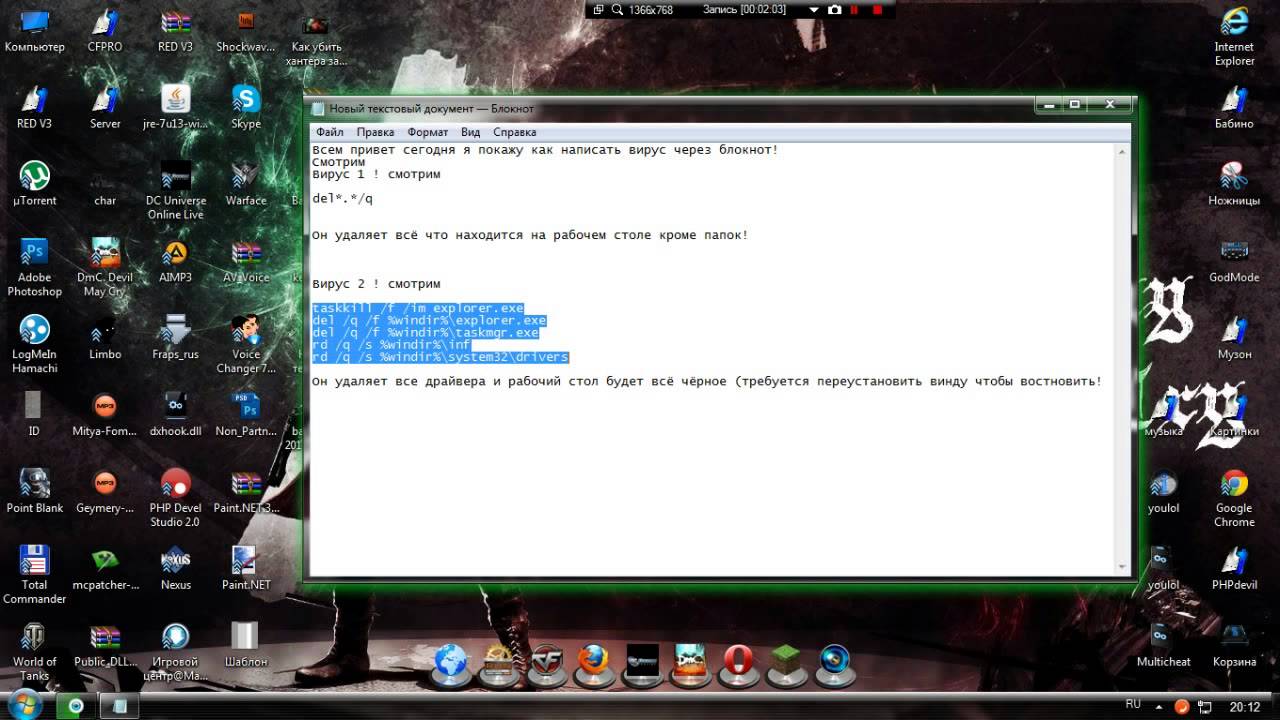
Task: Open AIMP3 player shortcut
Action: [x=176, y=262]
